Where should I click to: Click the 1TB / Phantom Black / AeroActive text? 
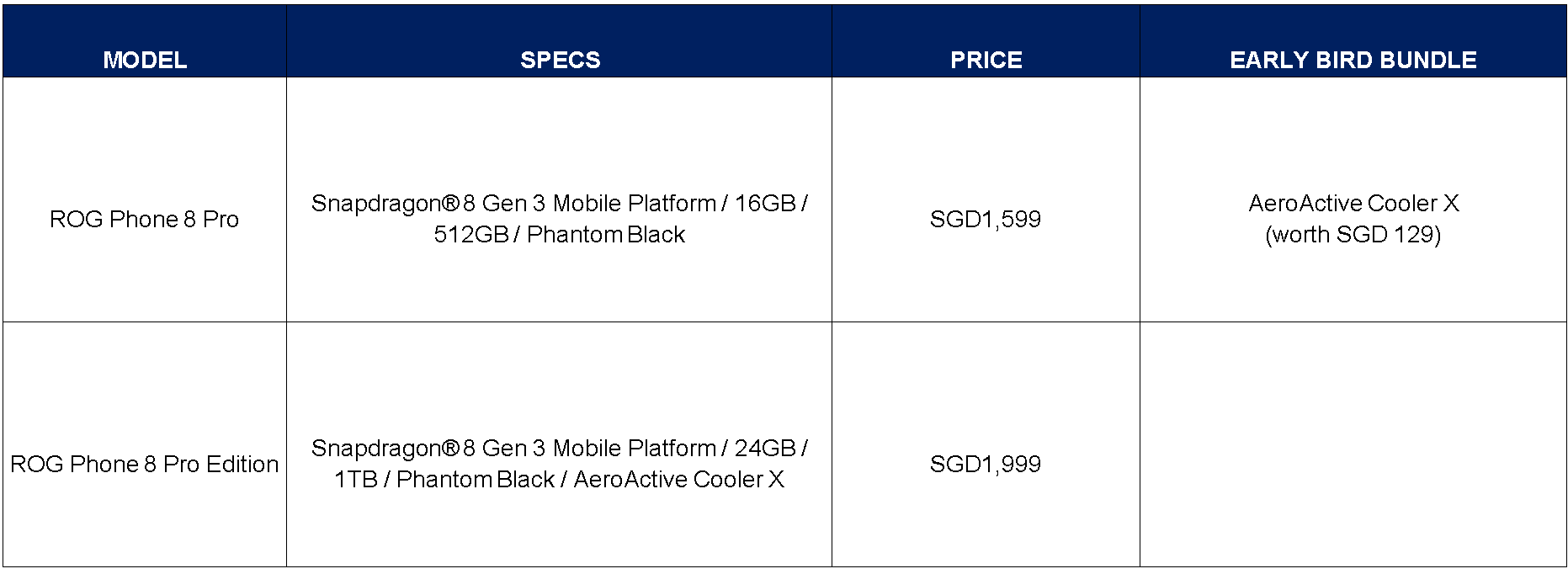[560, 479]
